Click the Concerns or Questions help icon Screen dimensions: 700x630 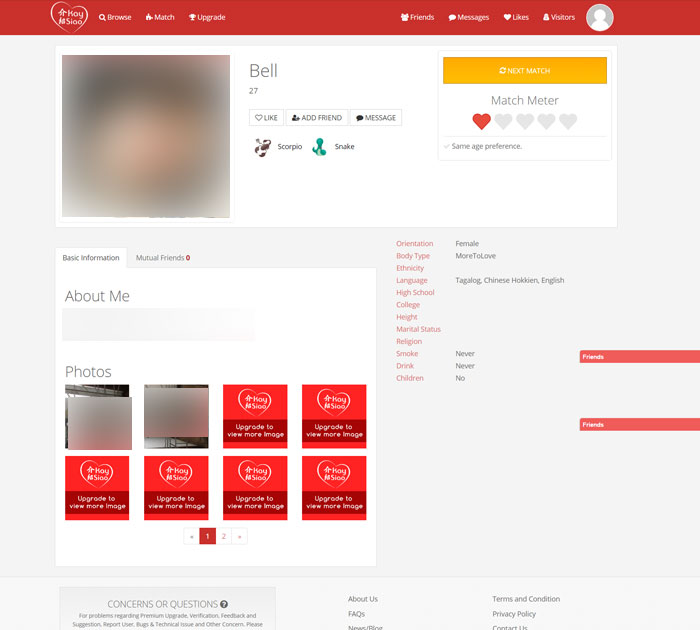[x=224, y=604]
